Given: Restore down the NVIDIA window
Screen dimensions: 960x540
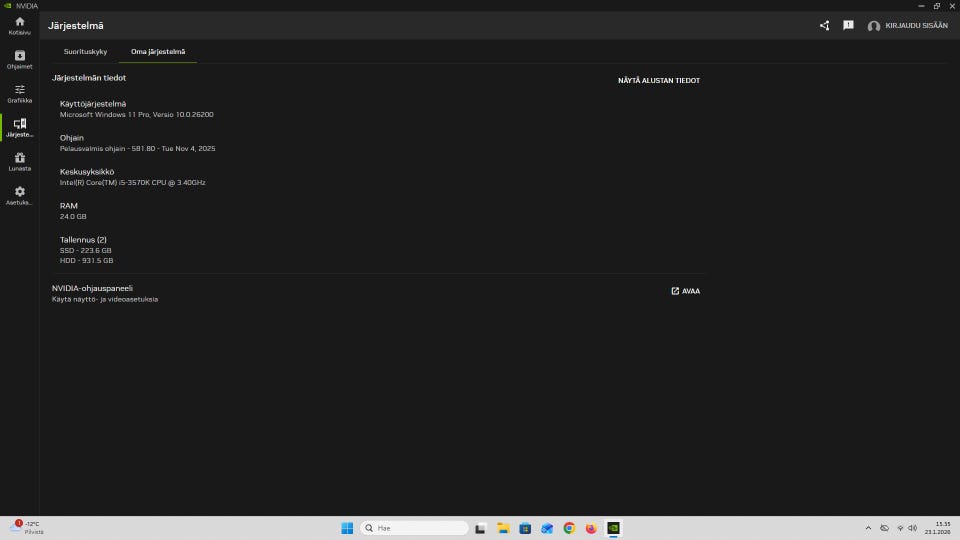Looking at the screenshot, I should pyautogui.click(x=937, y=6).
